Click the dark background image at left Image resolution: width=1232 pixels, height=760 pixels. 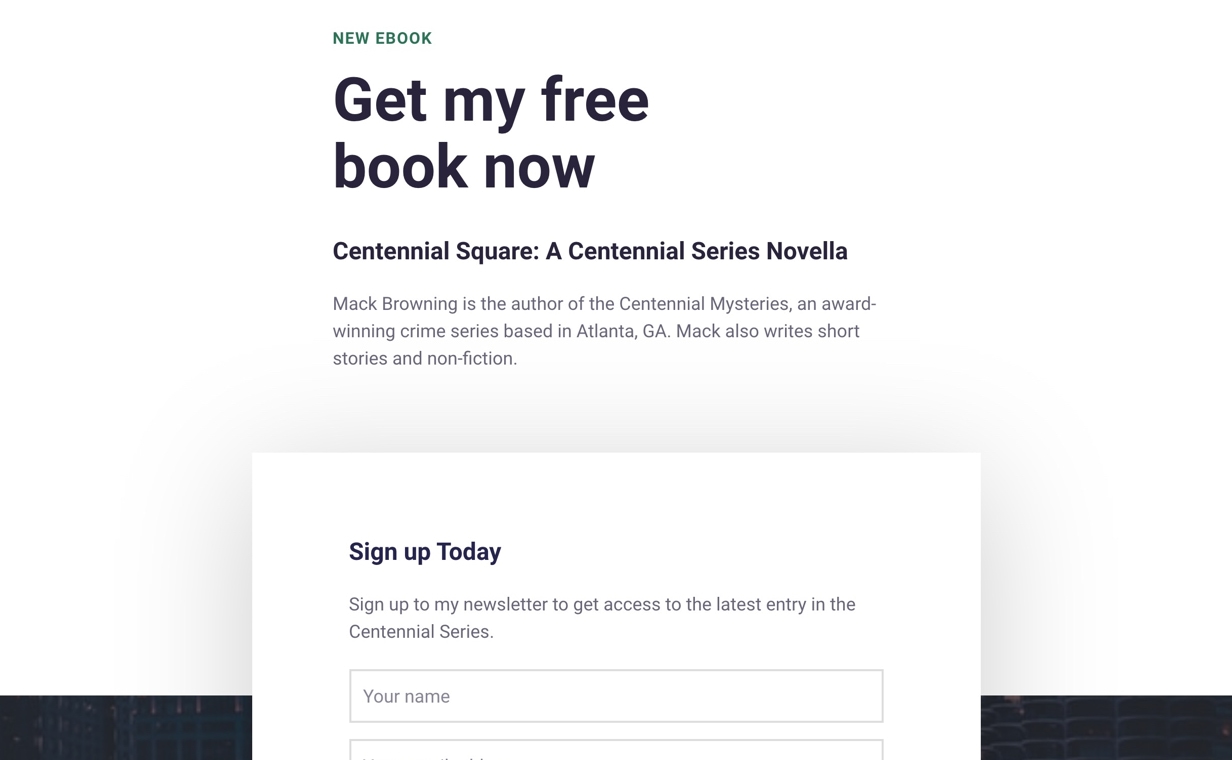coord(125,728)
